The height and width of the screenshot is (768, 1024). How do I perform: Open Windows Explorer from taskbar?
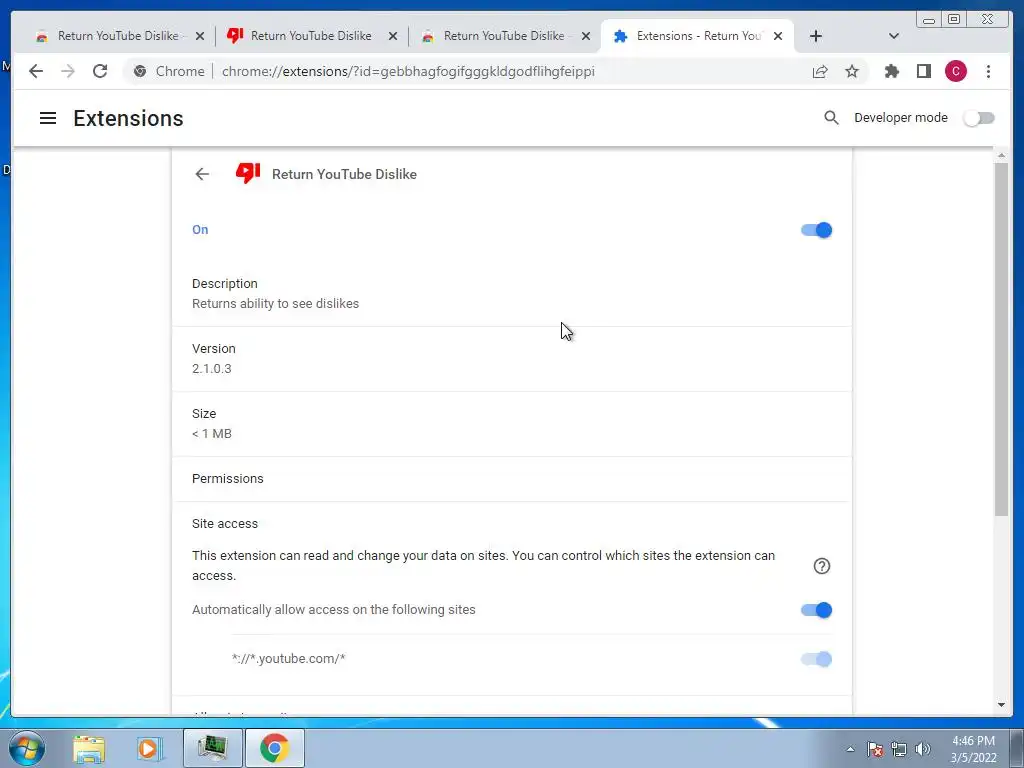89,748
